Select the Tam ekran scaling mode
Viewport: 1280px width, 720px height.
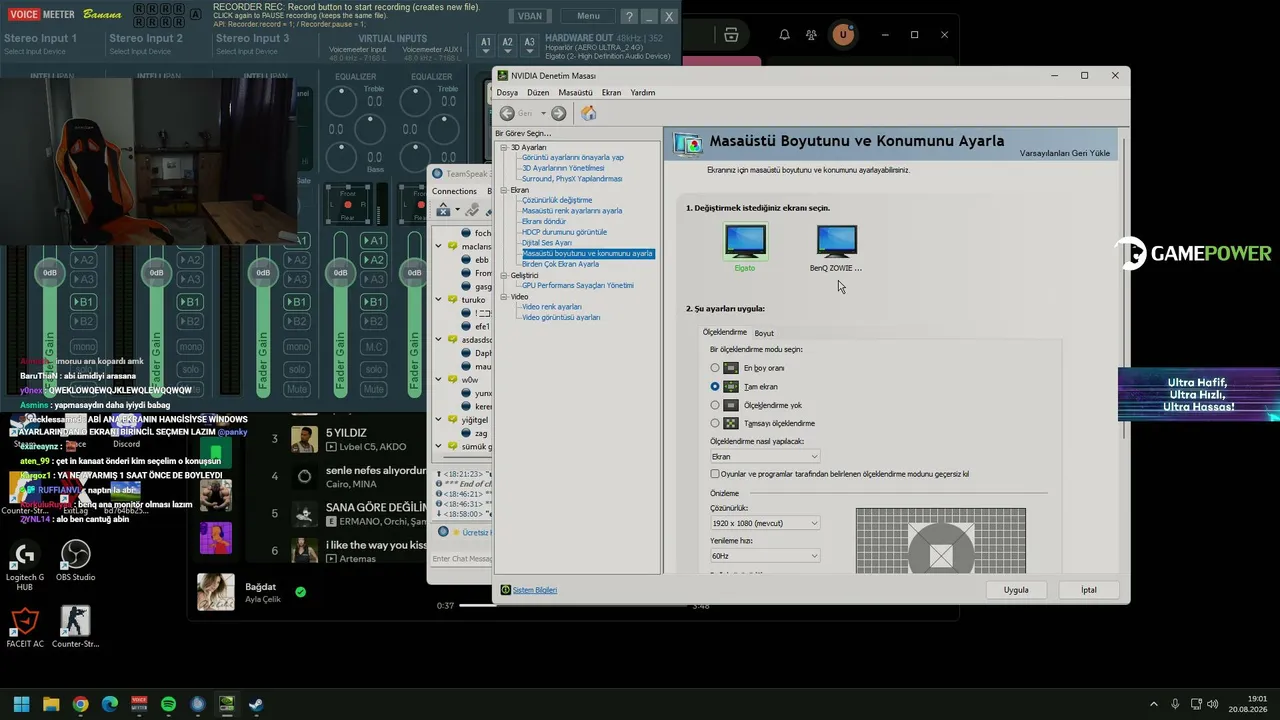click(715, 386)
